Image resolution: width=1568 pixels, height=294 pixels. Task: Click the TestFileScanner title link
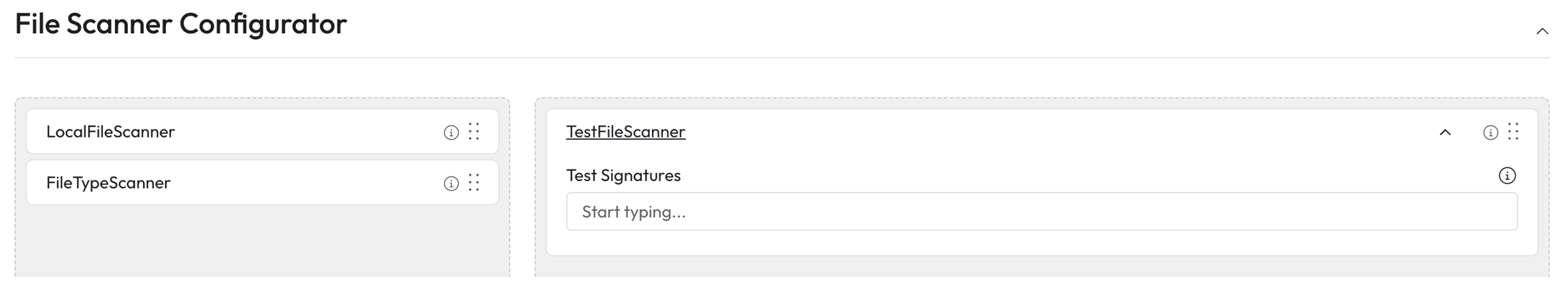pyautogui.click(x=625, y=132)
